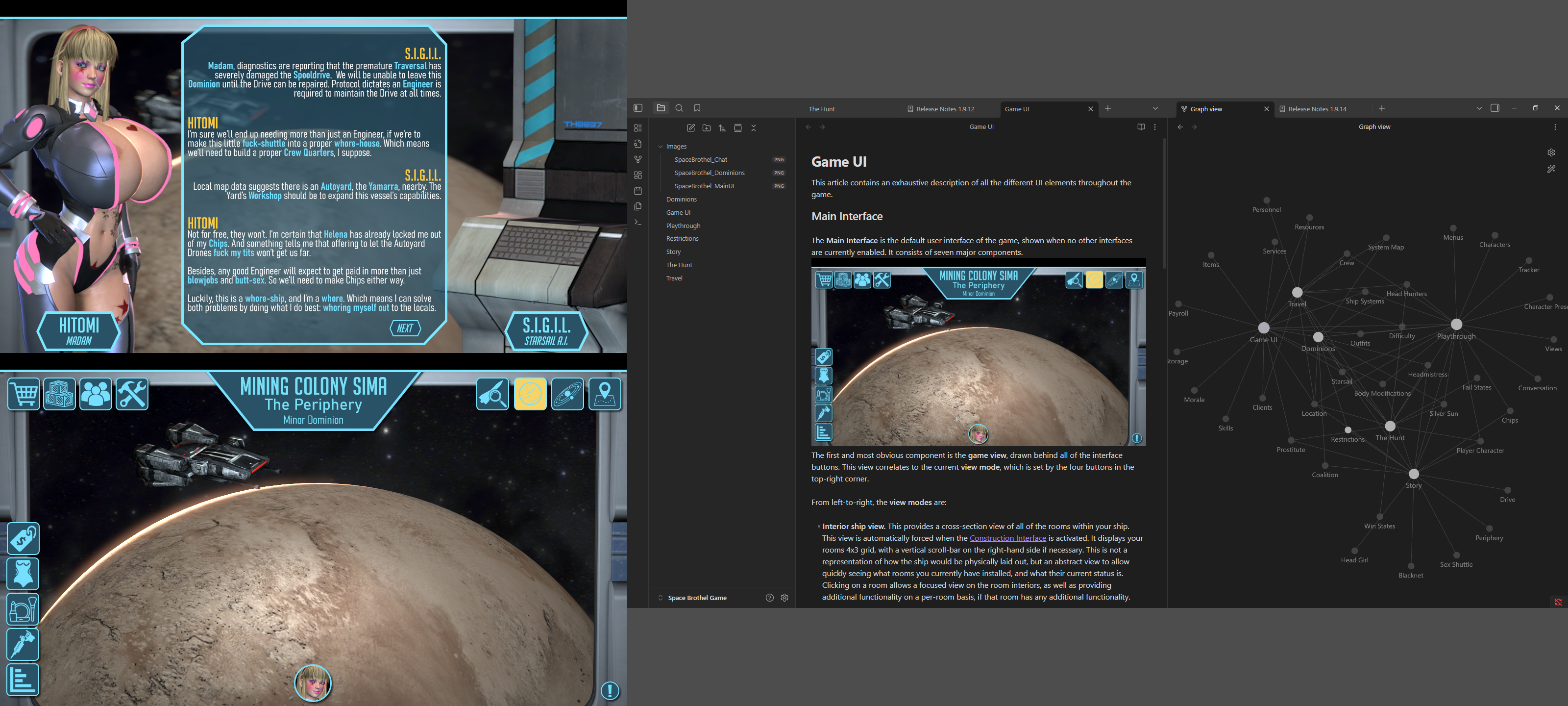Add a new tab beside the Game UI tab

tap(1108, 108)
